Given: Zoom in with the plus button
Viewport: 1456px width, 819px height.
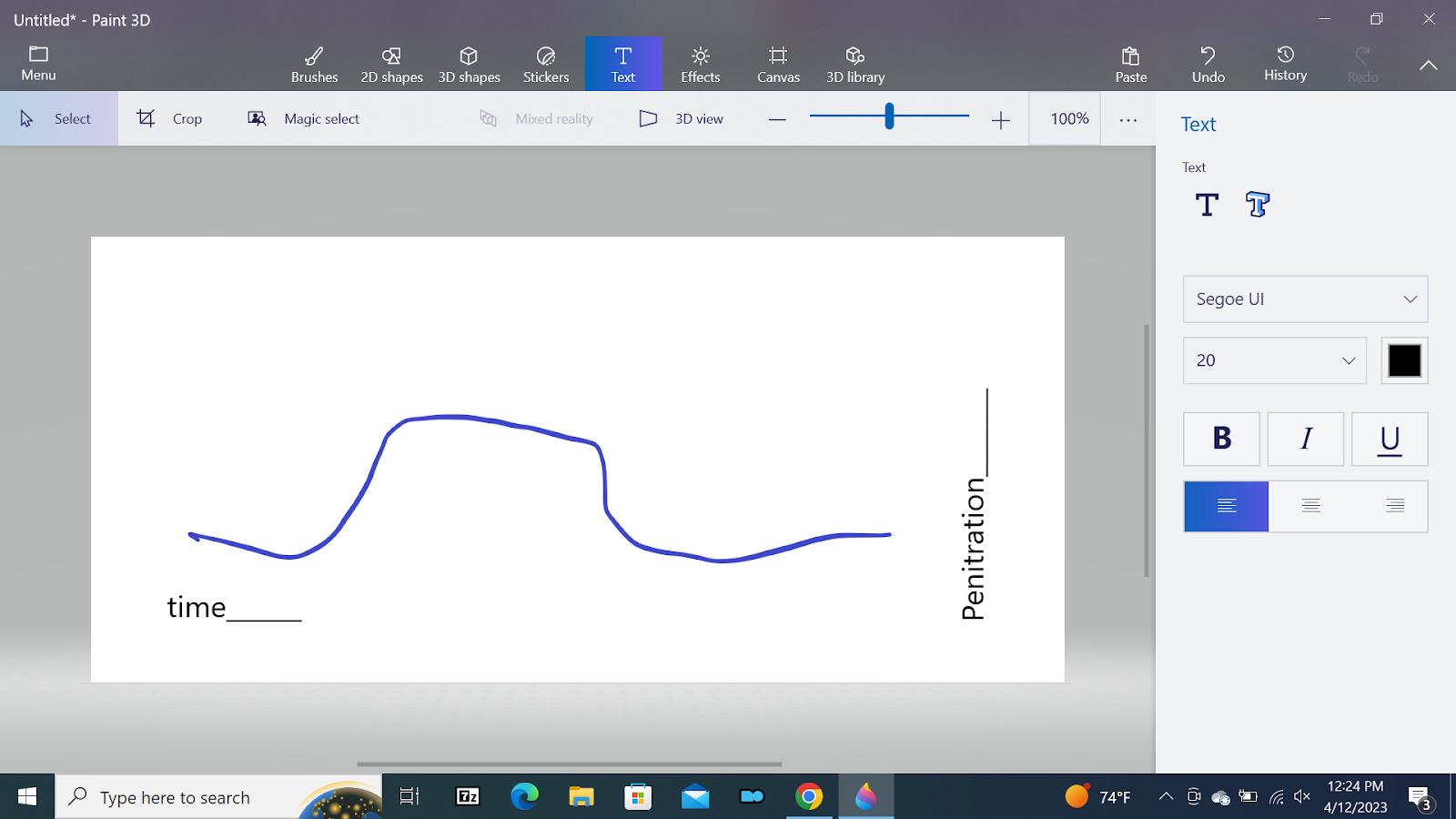Looking at the screenshot, I should (1001, 119).
